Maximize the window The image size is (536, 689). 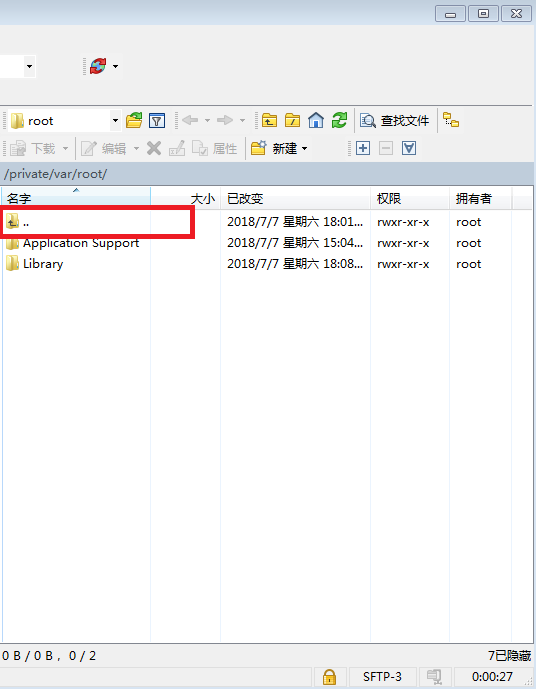point(483,14)
